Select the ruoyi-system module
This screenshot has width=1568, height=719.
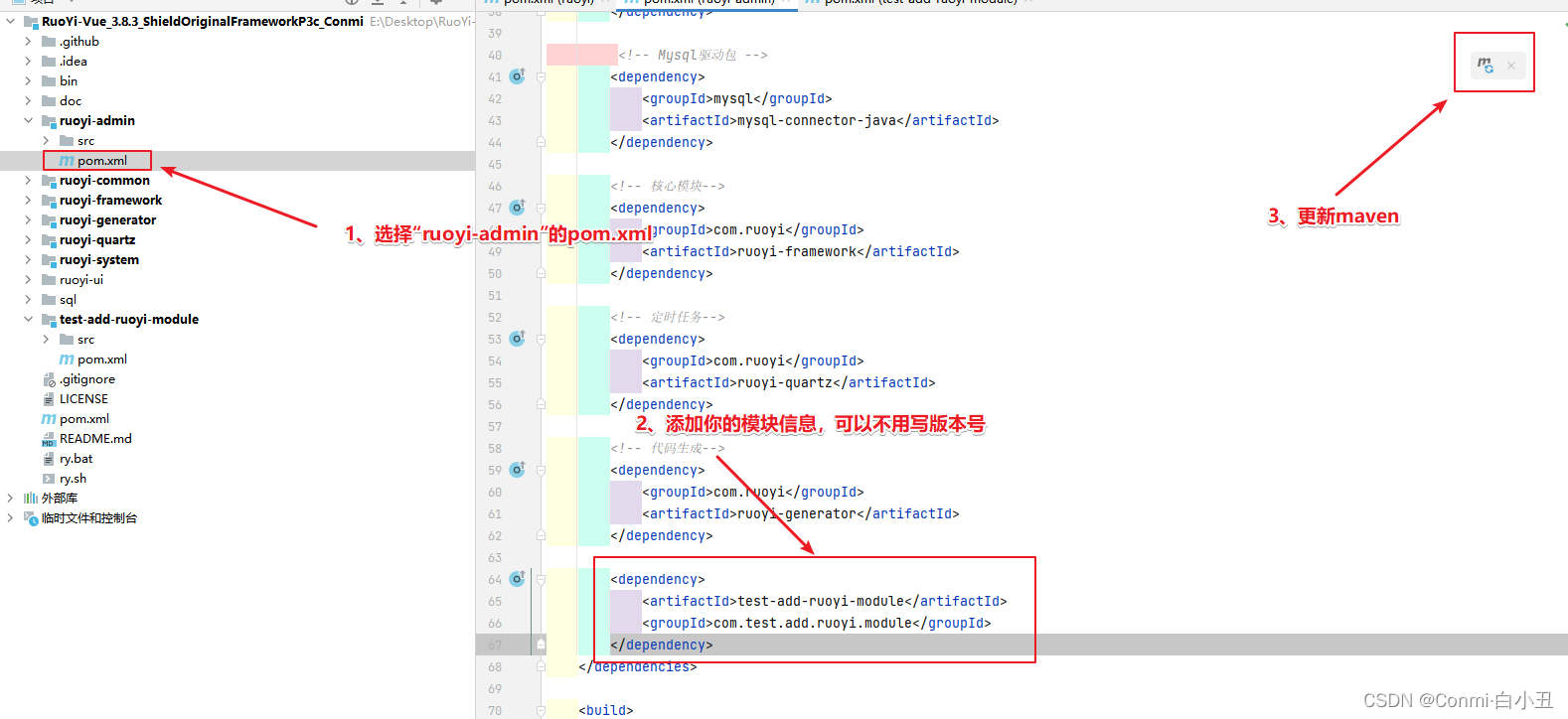(x=99, y=259)
